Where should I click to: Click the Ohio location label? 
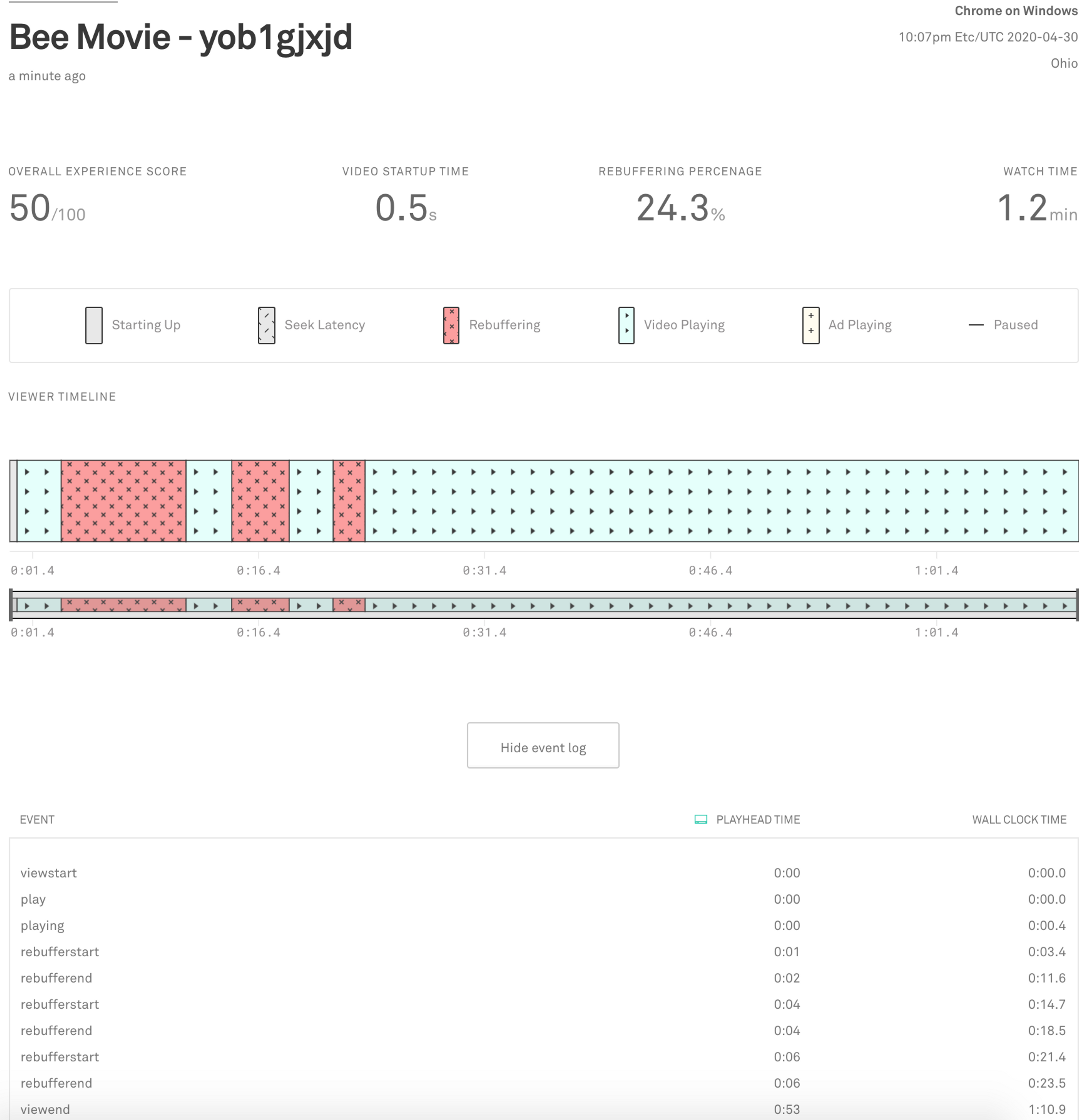tap(1064, 63)
